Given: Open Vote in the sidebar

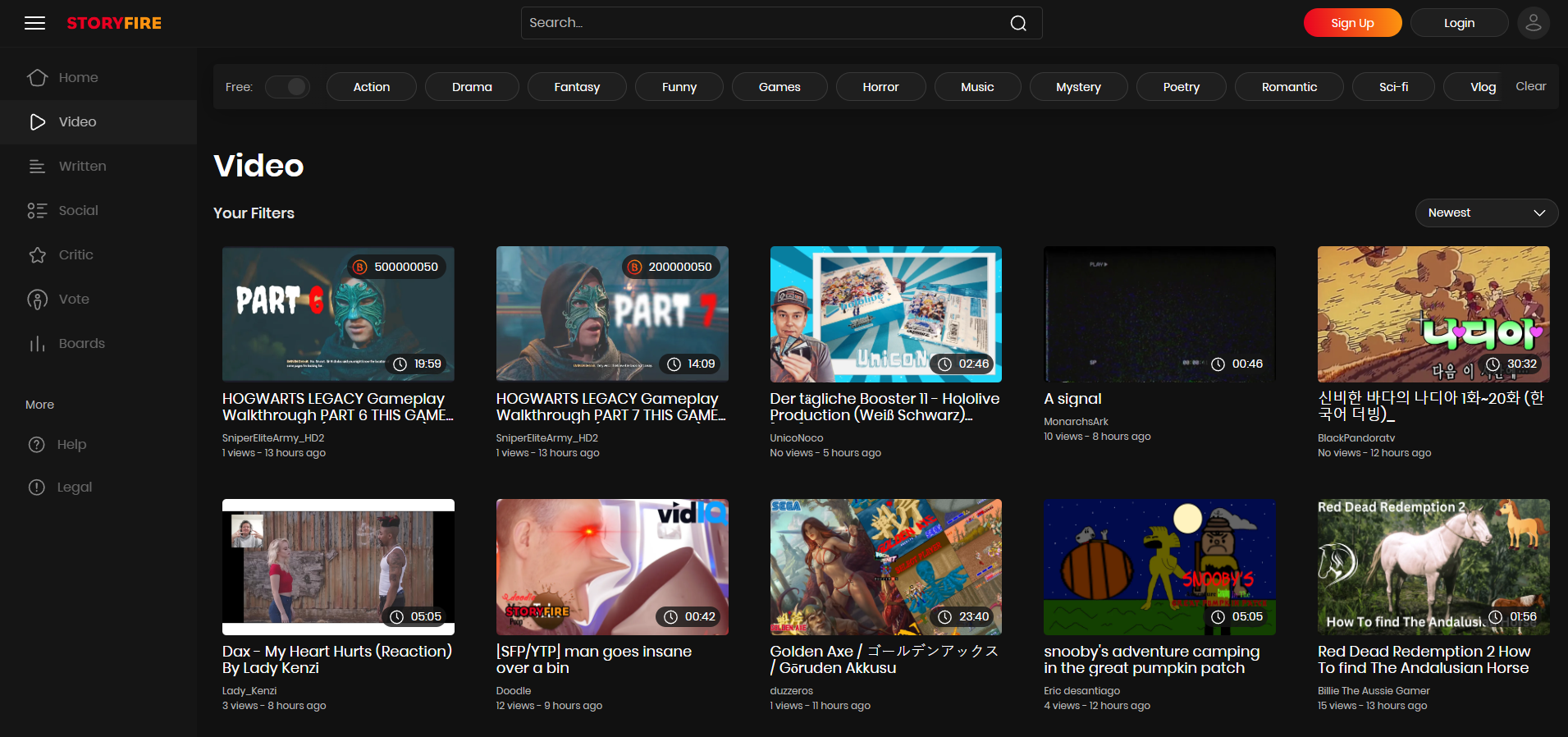Looking at the screenshot, I should [x=98, y=300].
